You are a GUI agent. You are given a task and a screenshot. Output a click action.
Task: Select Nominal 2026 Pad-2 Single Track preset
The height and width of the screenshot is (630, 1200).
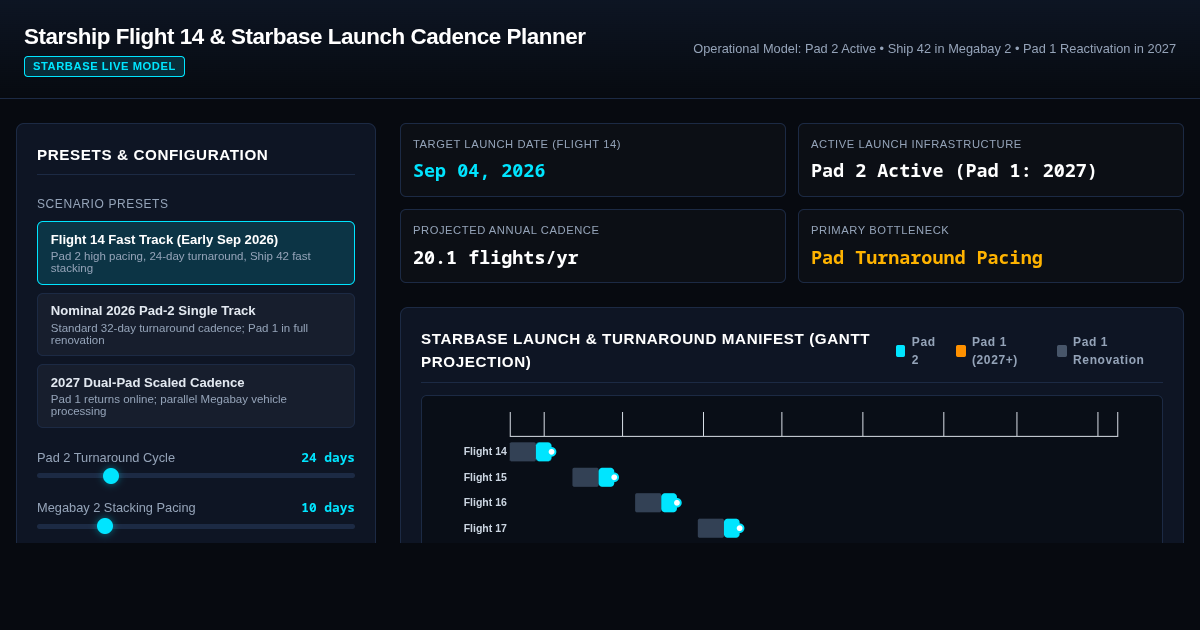pyautogui.click(x=196, y=324)
